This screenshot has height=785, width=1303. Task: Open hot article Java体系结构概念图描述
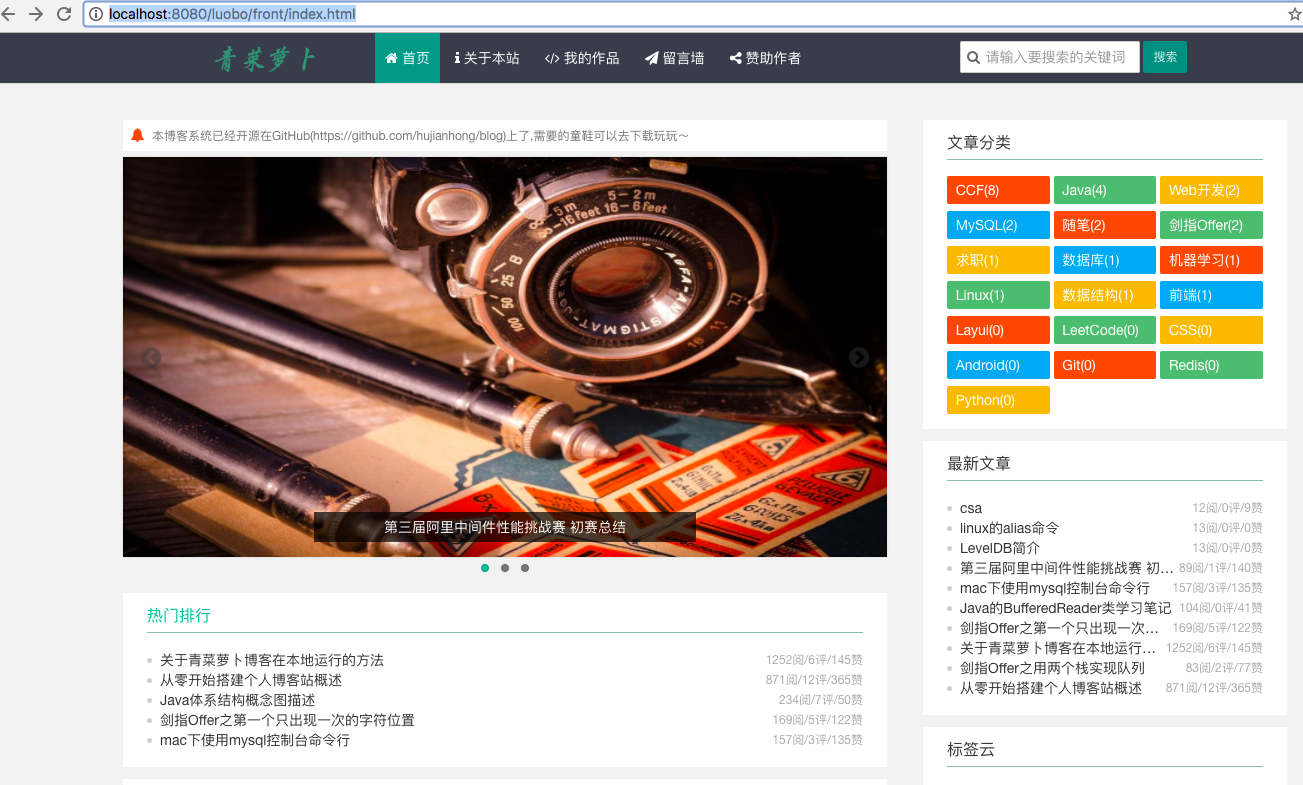237,700
